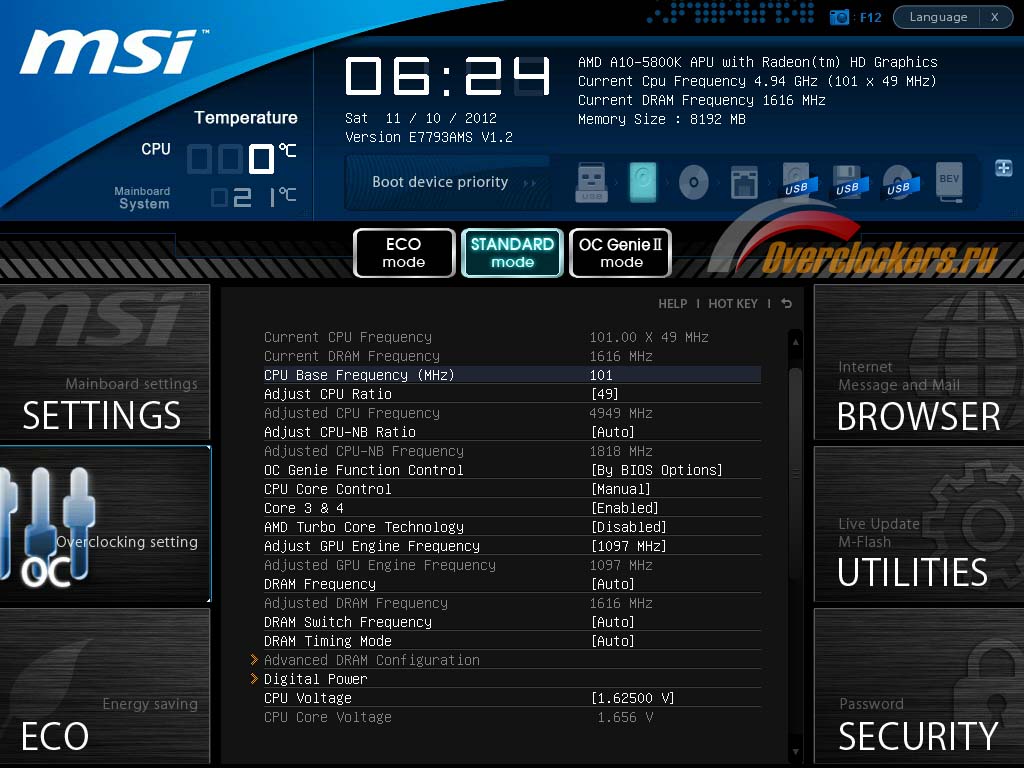Viewport: 1024px width, 768px height.
Task: Expand the Digital Power submenu
Action: point(315,679)
